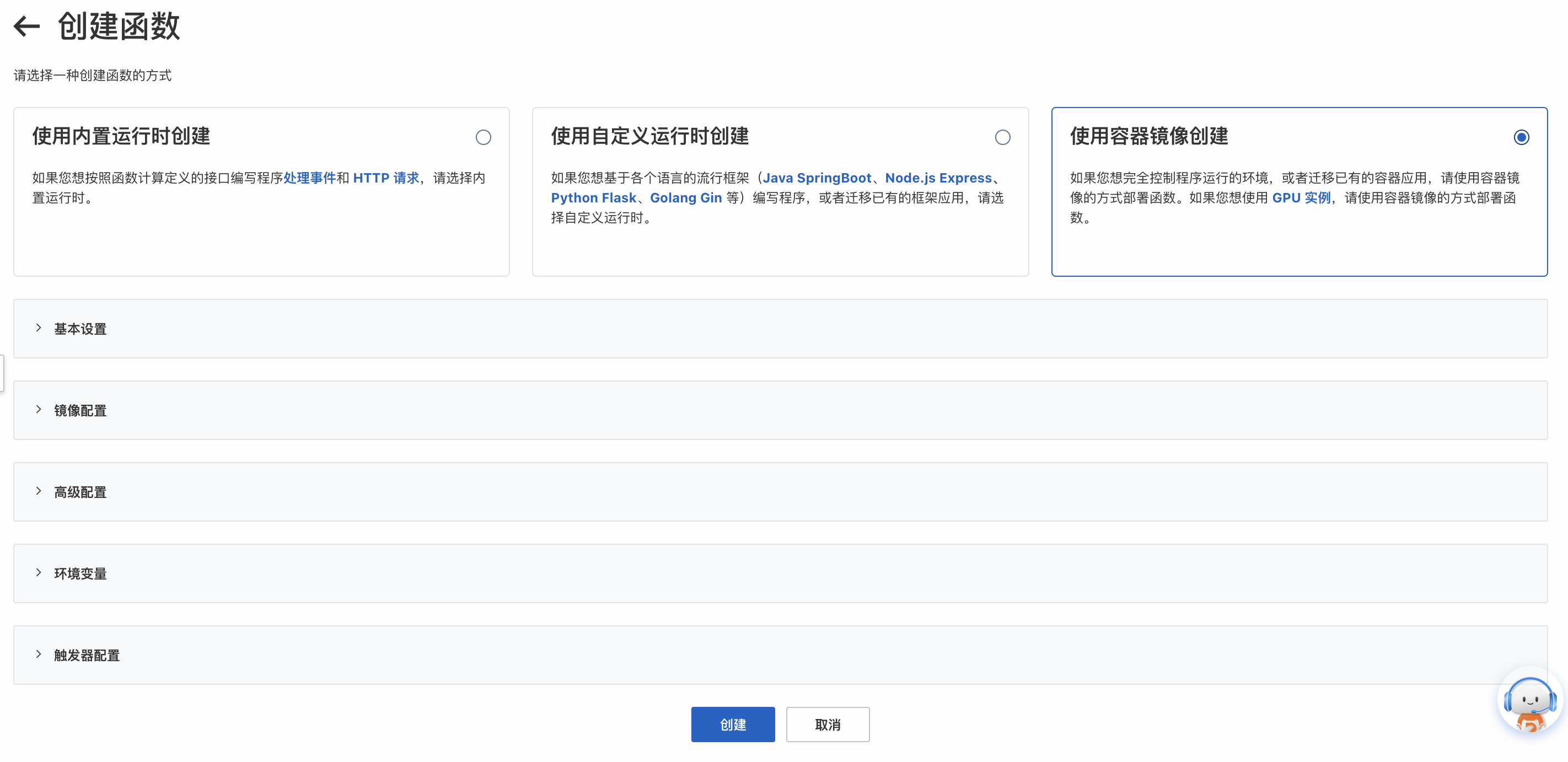Open the Java SpringBoot link
This screenshot has height=762, width=1568.
tap(817, 178)
